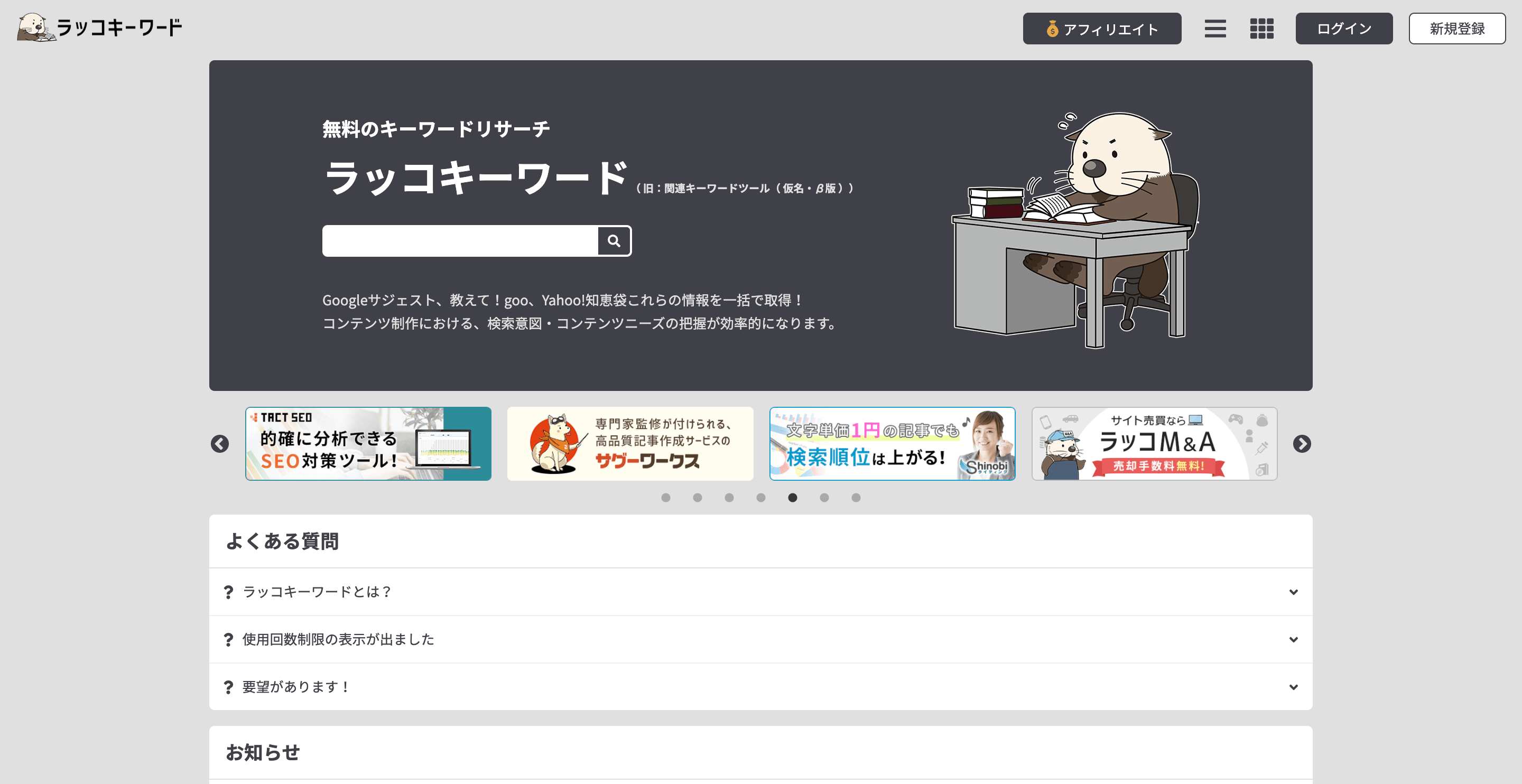Viewport: 1522px width, 784px height.
Task: Click the 新規登録 button
Action: 1456,29
